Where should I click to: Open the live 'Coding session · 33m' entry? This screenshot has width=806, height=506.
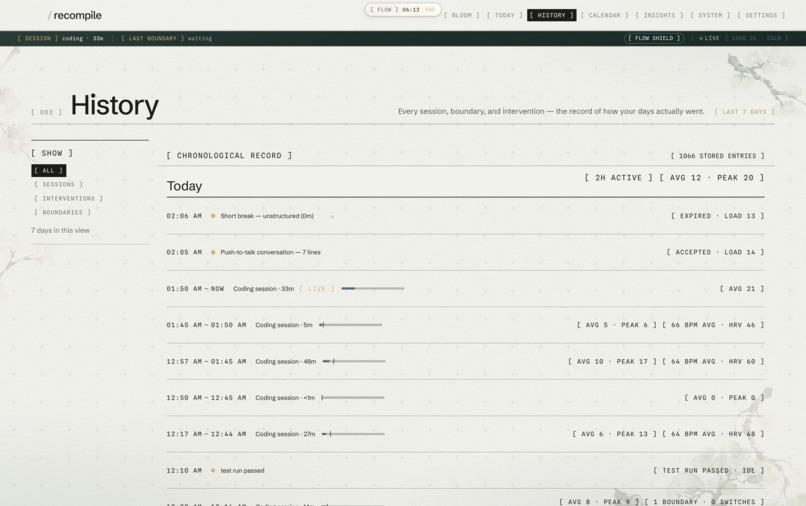[264, 288]
